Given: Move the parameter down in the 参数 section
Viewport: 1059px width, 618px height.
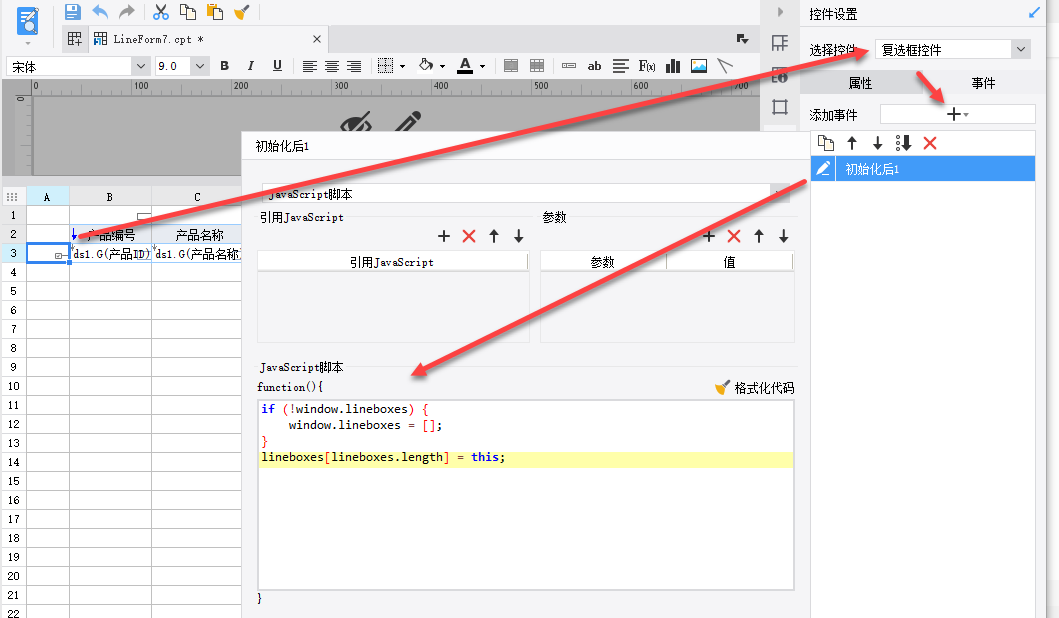Looking at the screenshot, I should (x=783, y=236).
